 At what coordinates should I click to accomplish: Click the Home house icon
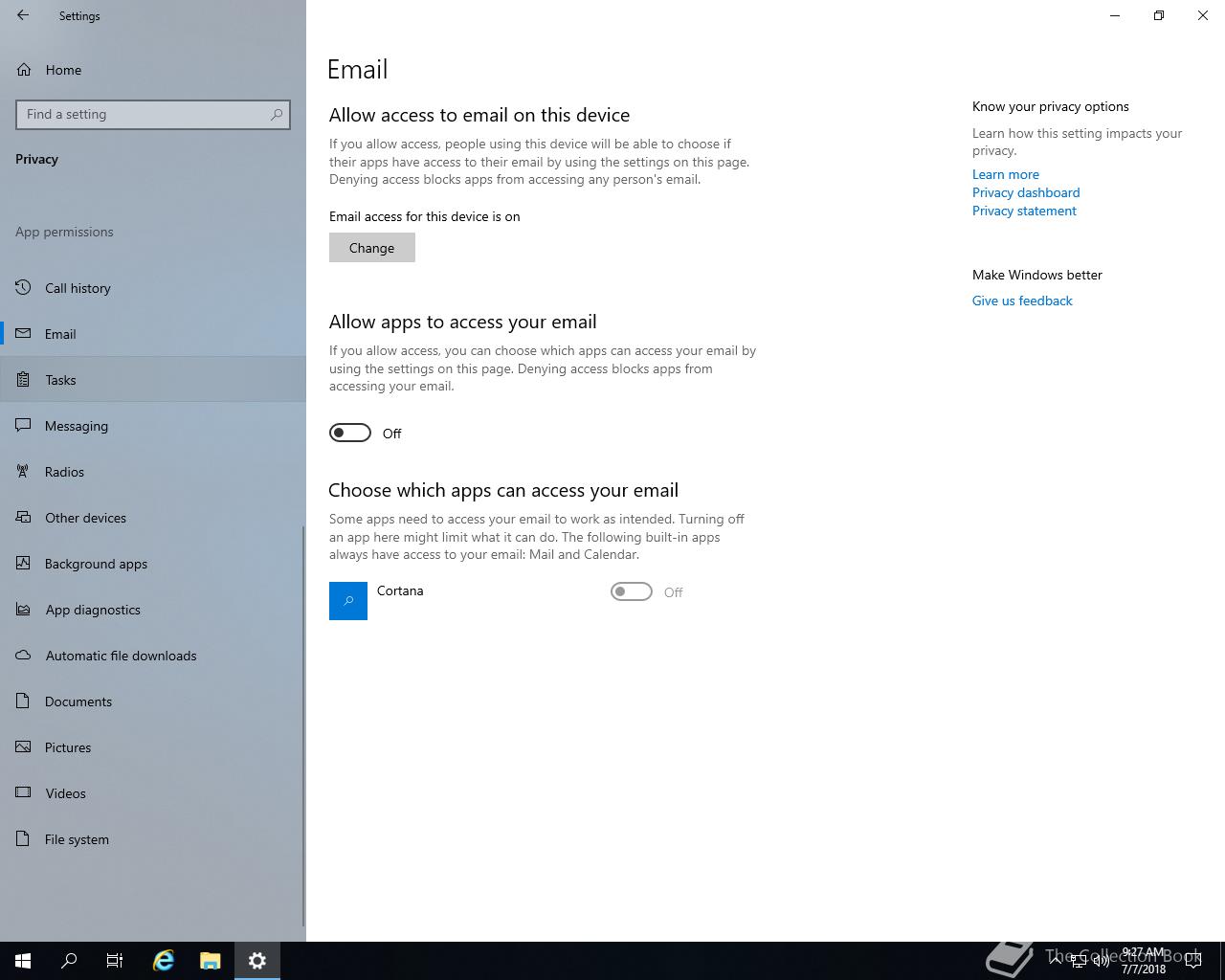[x=24, y=70]
